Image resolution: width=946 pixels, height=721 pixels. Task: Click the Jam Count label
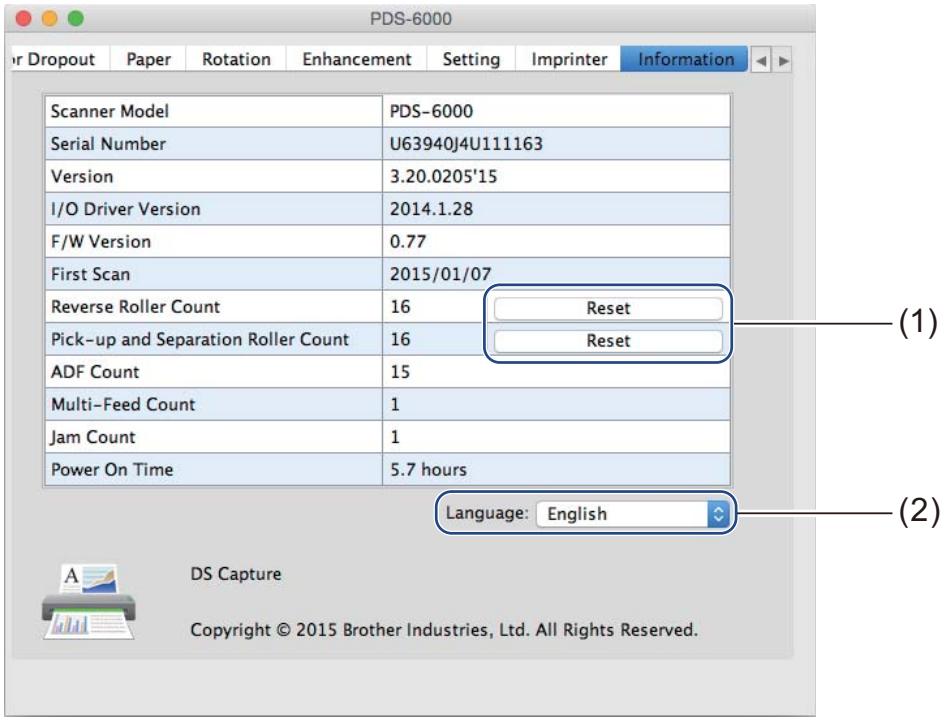[x=93, y=437]
